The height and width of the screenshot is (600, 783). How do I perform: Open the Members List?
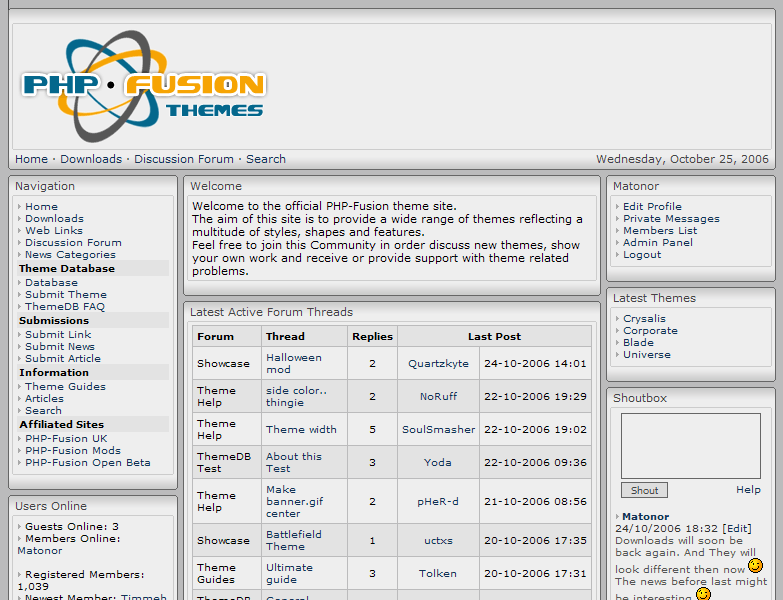660,231
